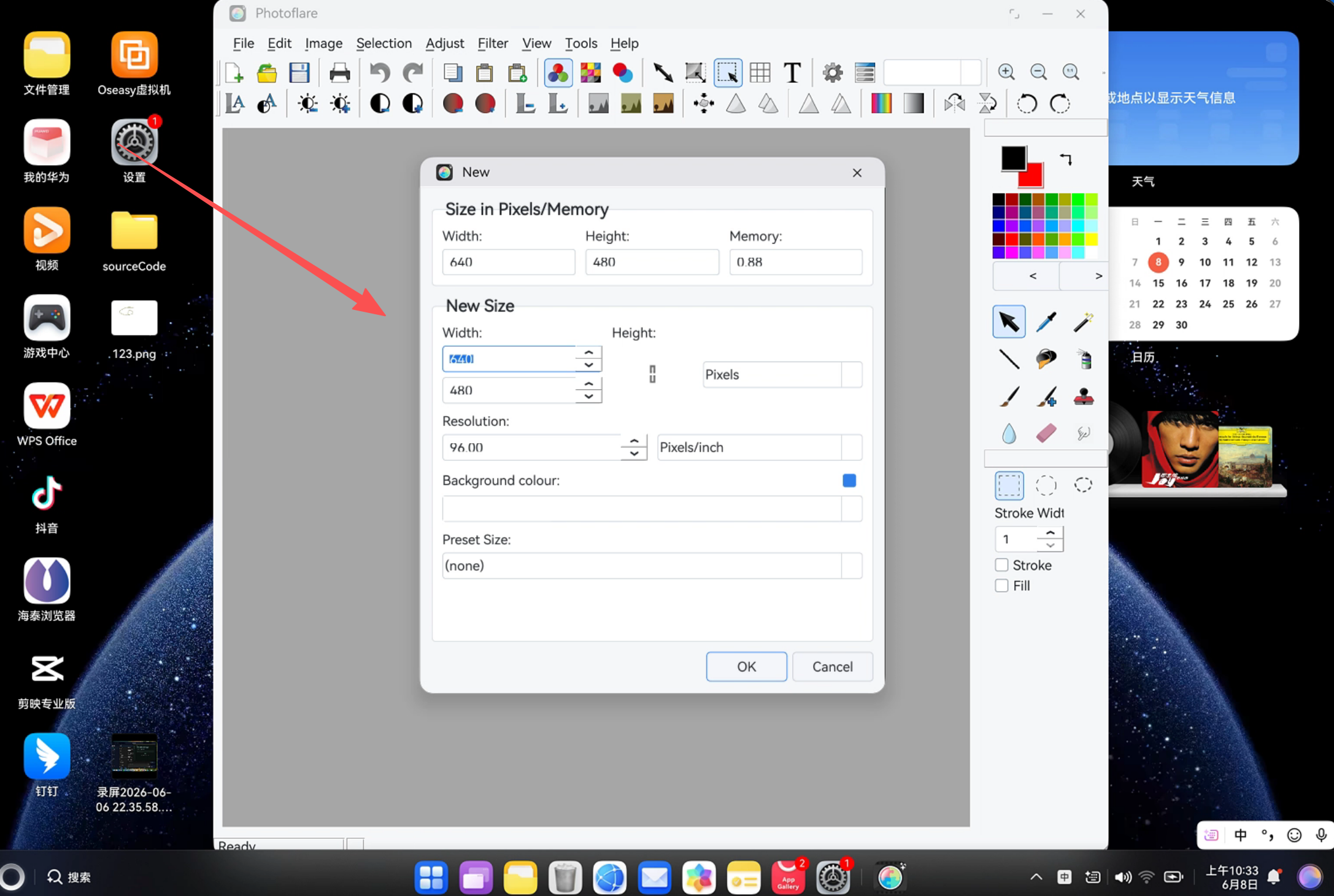1334x896 pixels.
Task: Click the Zoom out magnifier icon
Action: coord(1039,72)
